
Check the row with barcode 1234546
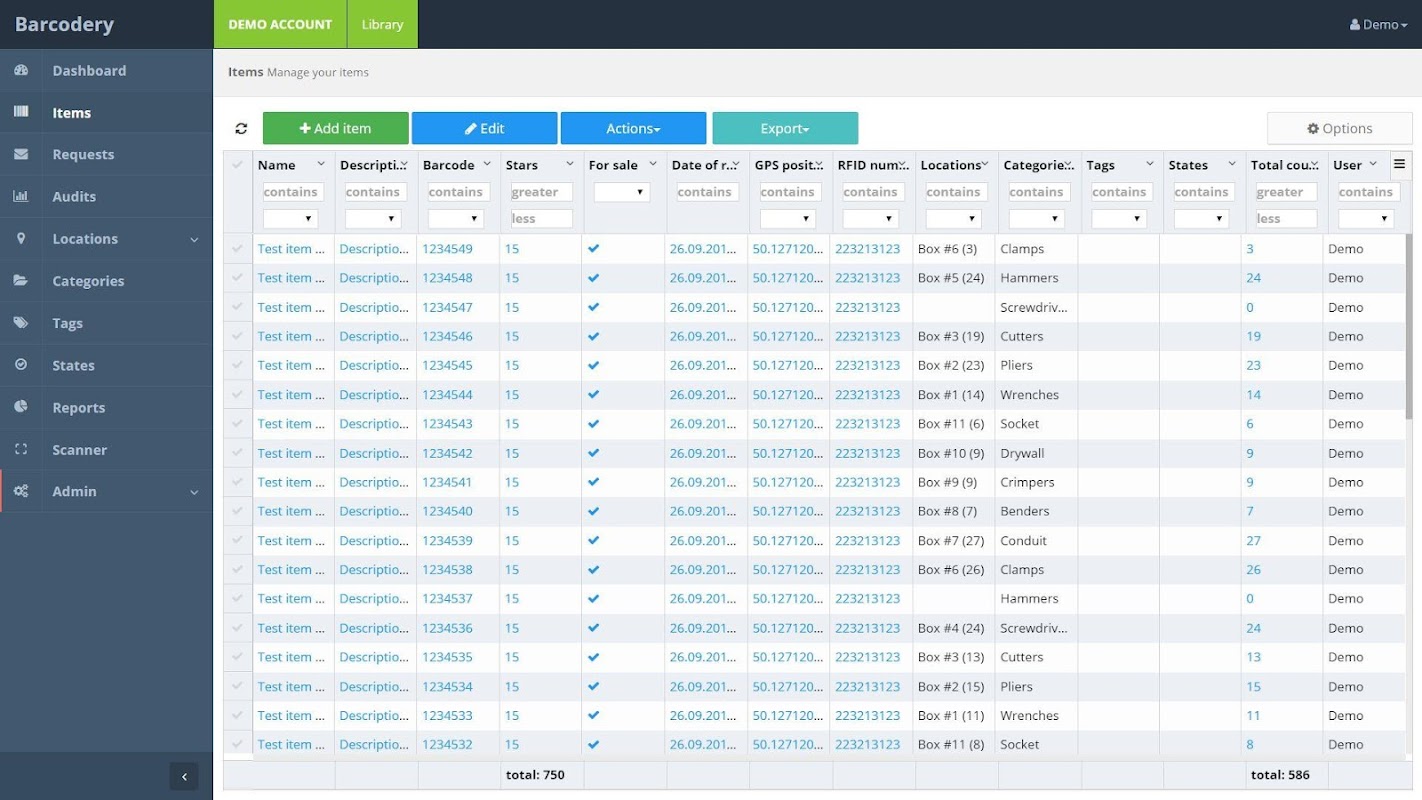tap(237, 336)
